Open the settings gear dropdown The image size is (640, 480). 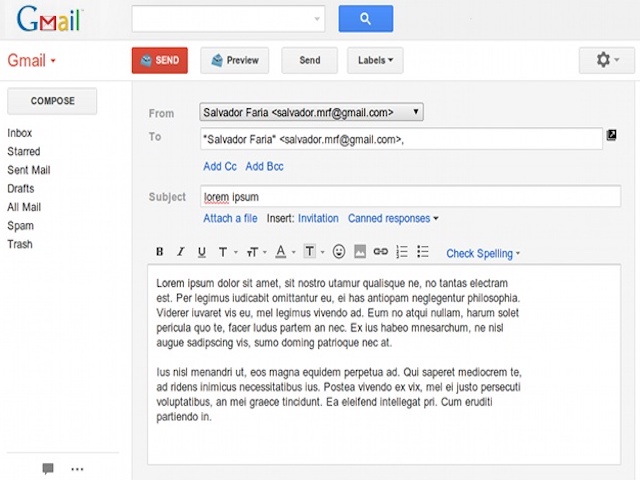pos(606,60)
